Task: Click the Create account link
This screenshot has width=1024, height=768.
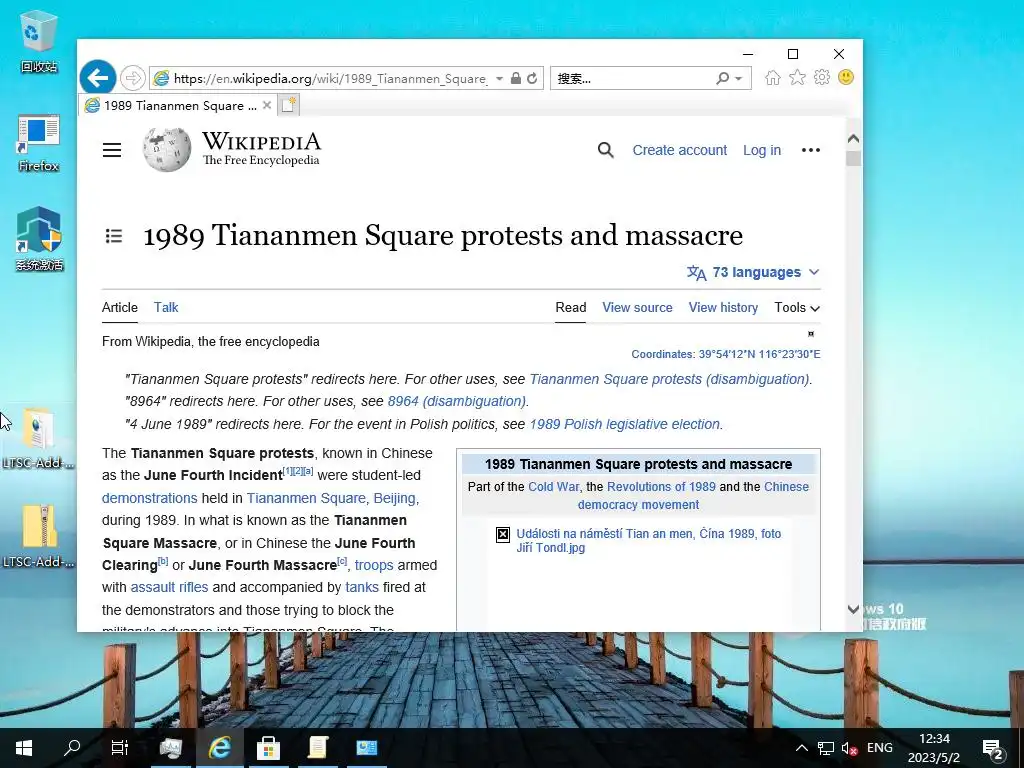Action: point(679,150)
